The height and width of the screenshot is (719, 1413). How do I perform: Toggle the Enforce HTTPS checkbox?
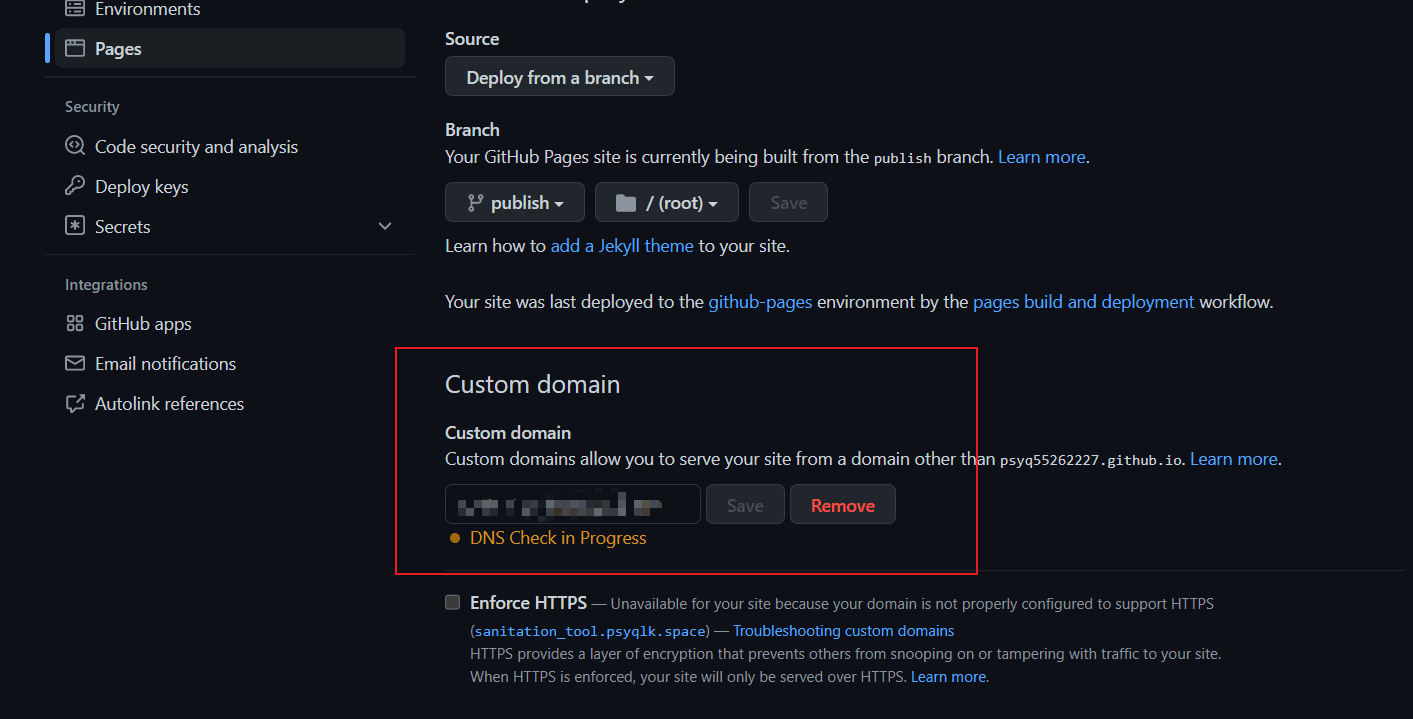pyautogui.click(x=453, y=602)
